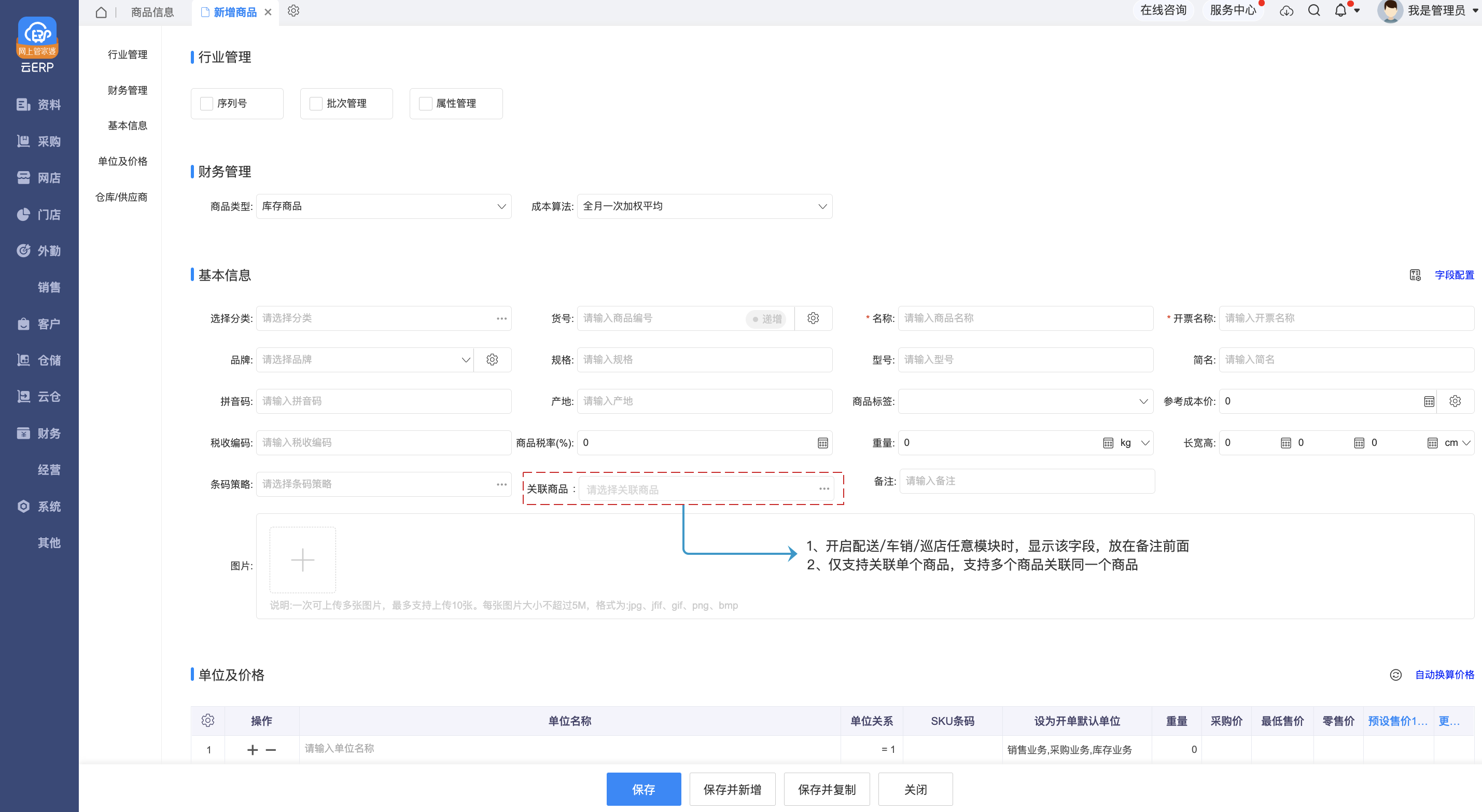The width and height of the screenshot is (1482, 812).
Task: Click the 货号 settings gear icon
Action: 813,318
